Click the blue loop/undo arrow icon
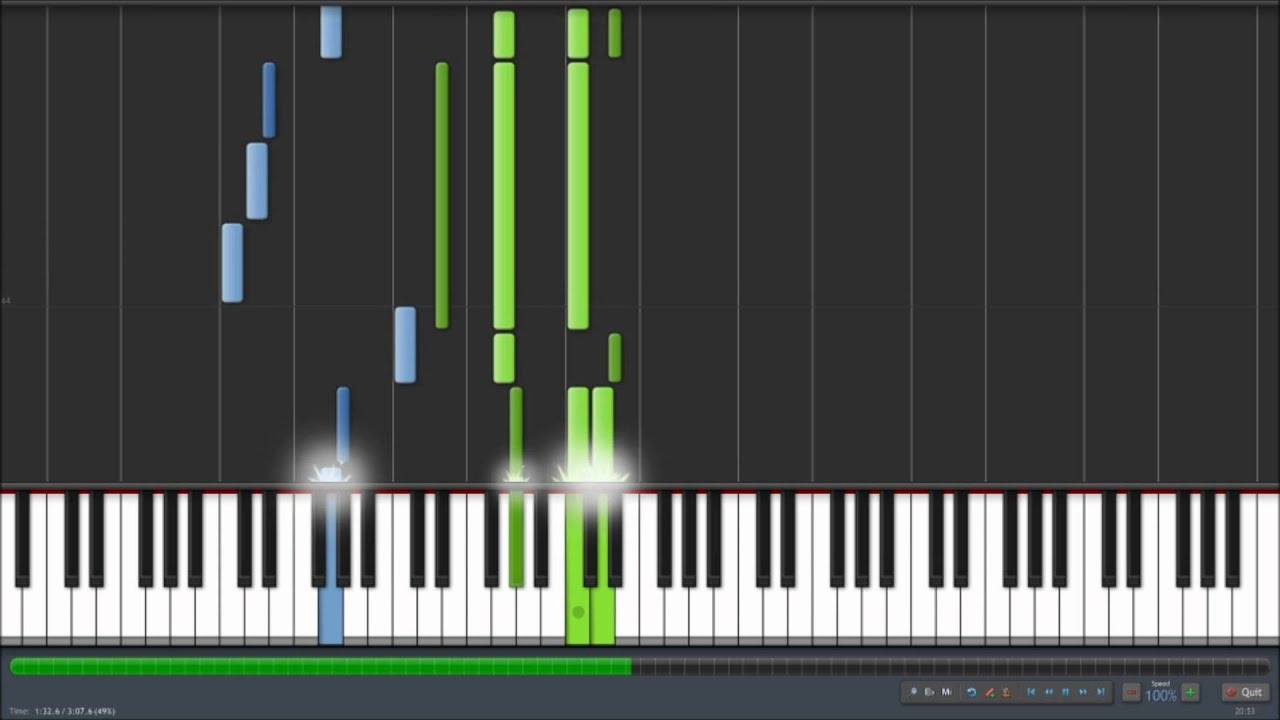Image resolution: width=1280 pixels, height=720 pixels. click(x=971, y=692)
